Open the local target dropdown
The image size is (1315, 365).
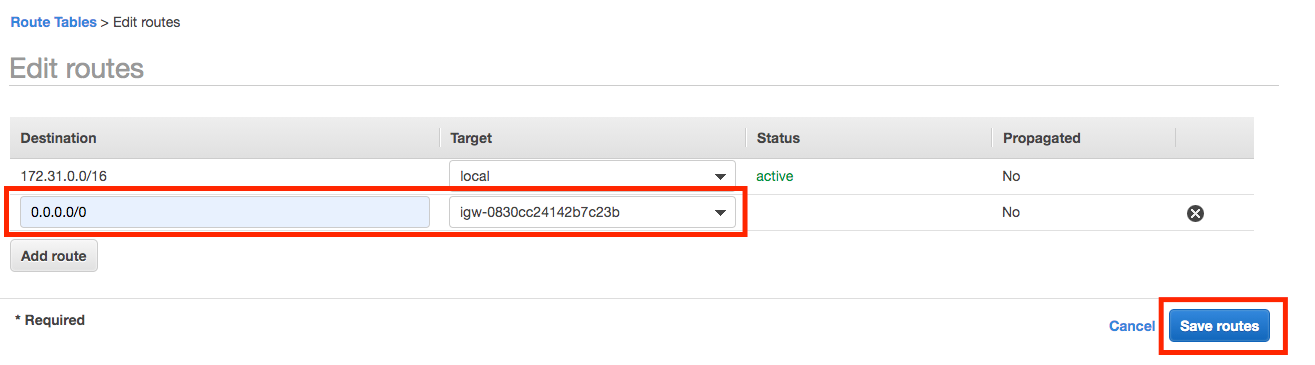click(x=592, y=176)
